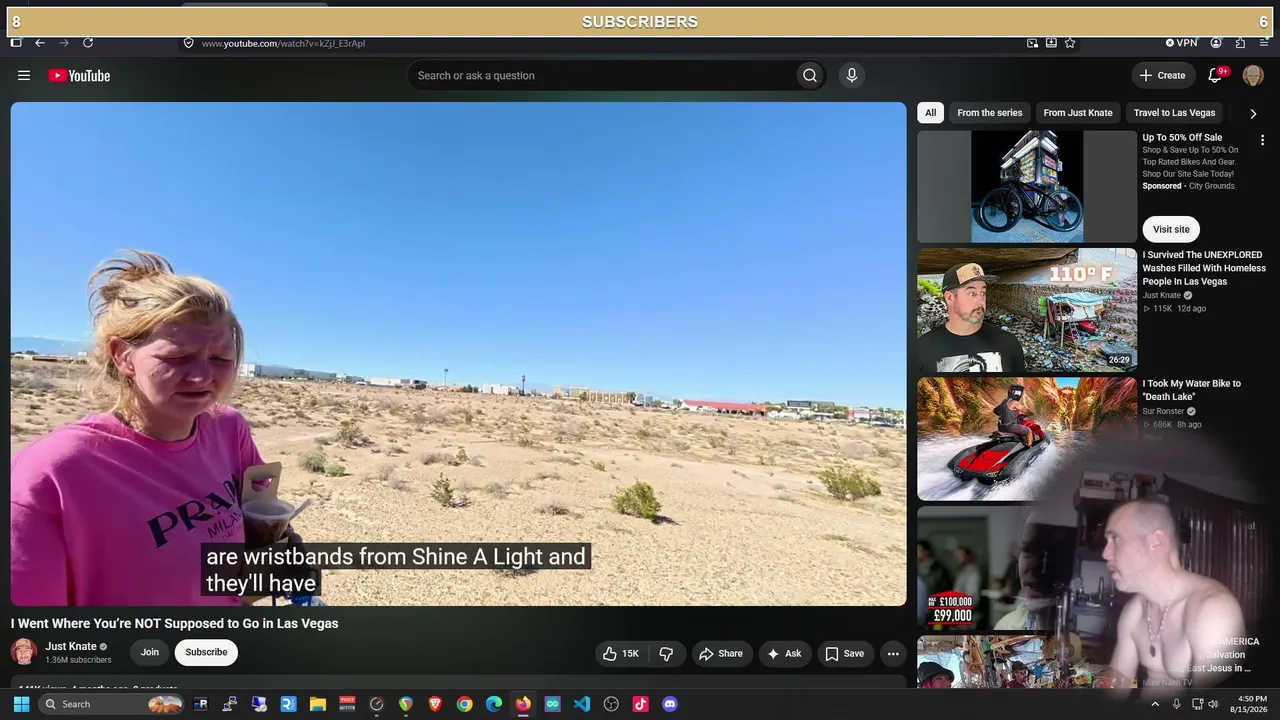Open Google Chrome from the taskbar
The height and width of the screenshot is (720, 1280).
pos(464,704)
